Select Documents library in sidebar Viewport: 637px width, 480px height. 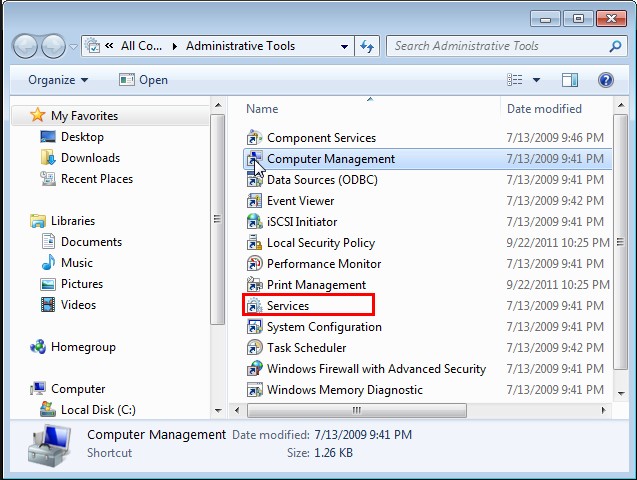91,242
